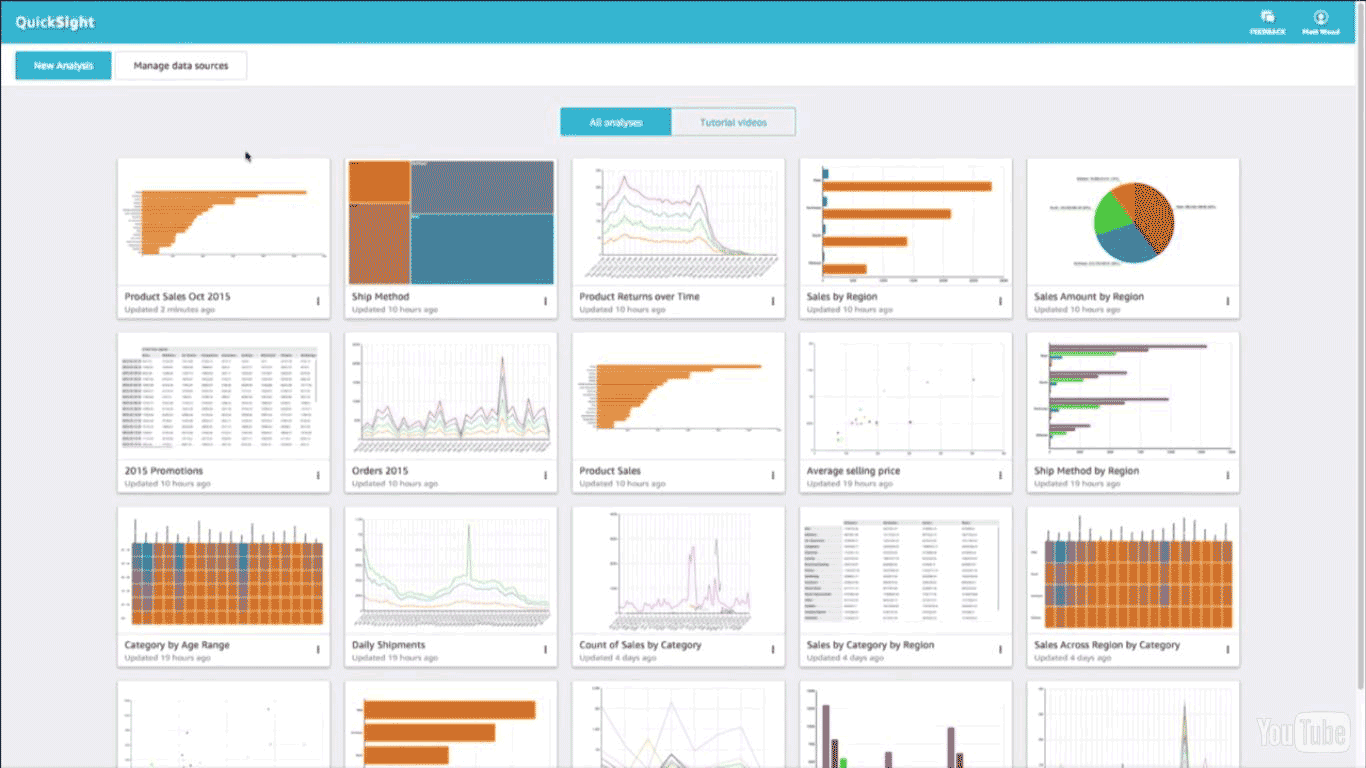Click the New Analysis button
Image resolution: width=1366 pixels, height=768 pixels.
click(63, 66)
